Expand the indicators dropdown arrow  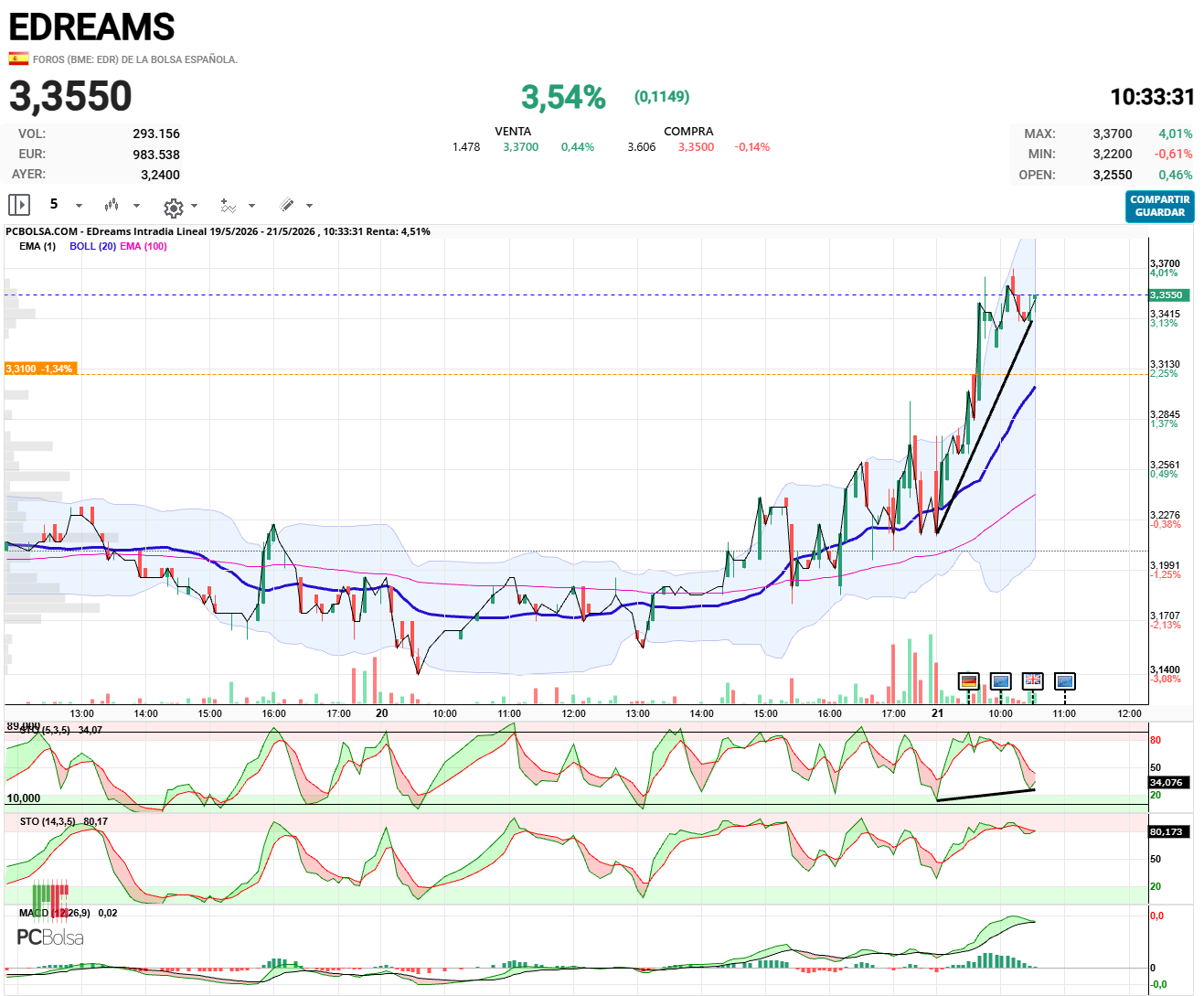[251, 206]
